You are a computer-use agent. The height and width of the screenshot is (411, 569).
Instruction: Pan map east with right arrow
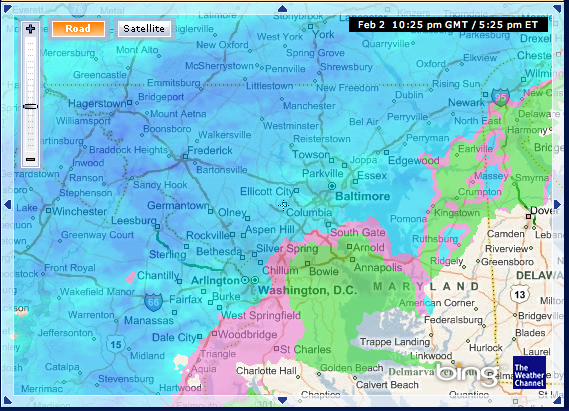(557, 205)
